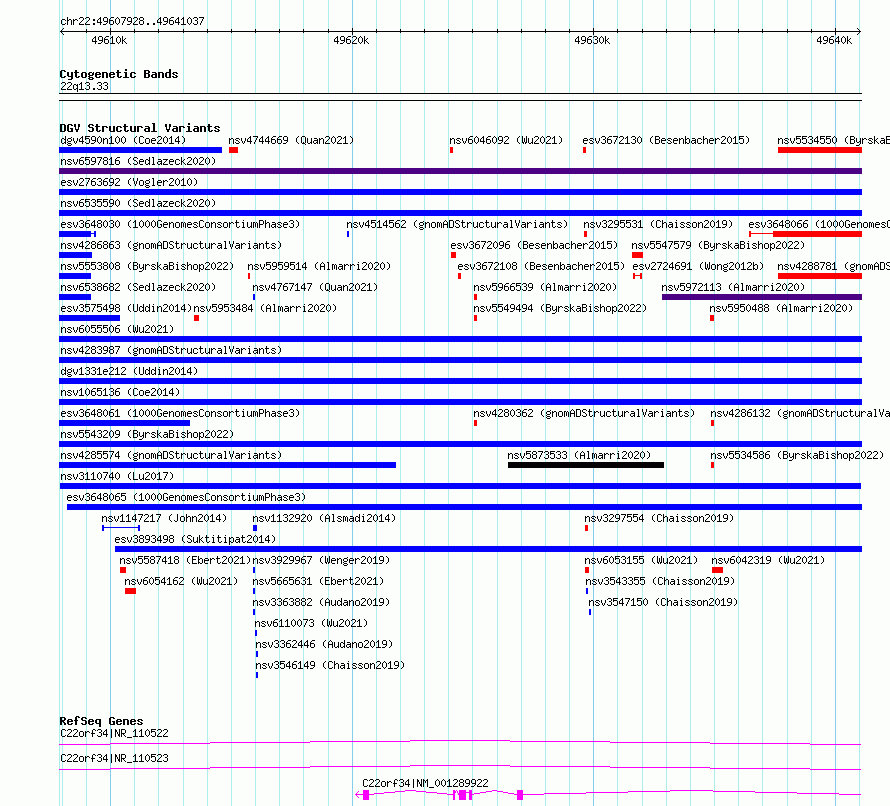890x806 pixels.
Task: Click nsv4285574 (gnomADStructuralVariants) label
Action: [x=171, y=455]
